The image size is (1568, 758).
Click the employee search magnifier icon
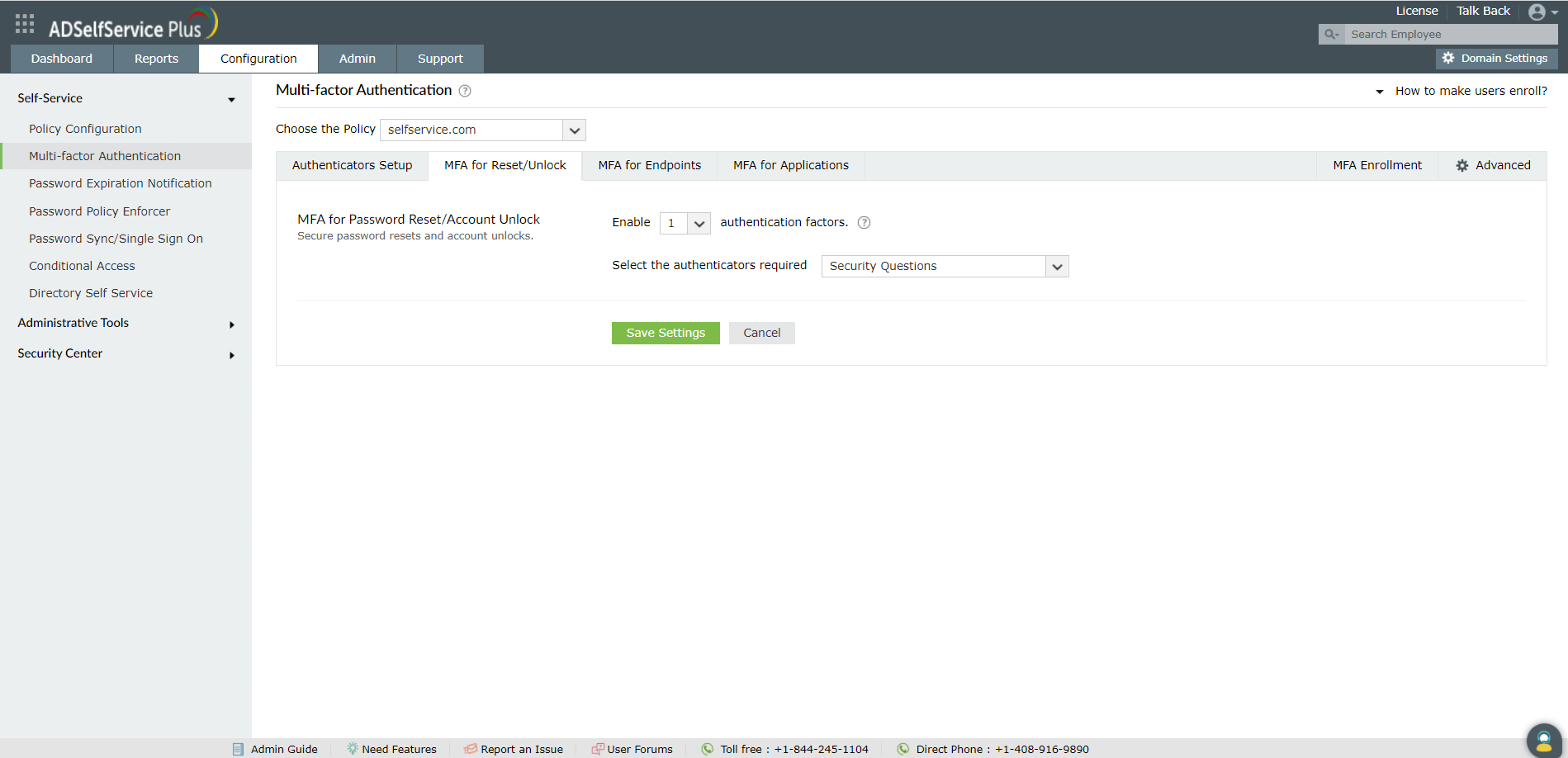1331,34
